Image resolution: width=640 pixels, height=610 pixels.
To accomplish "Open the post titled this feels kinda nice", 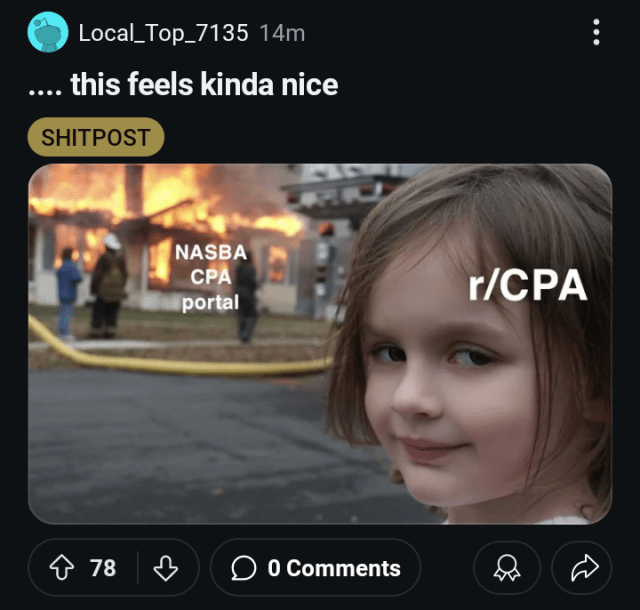I will pos(183,84).
